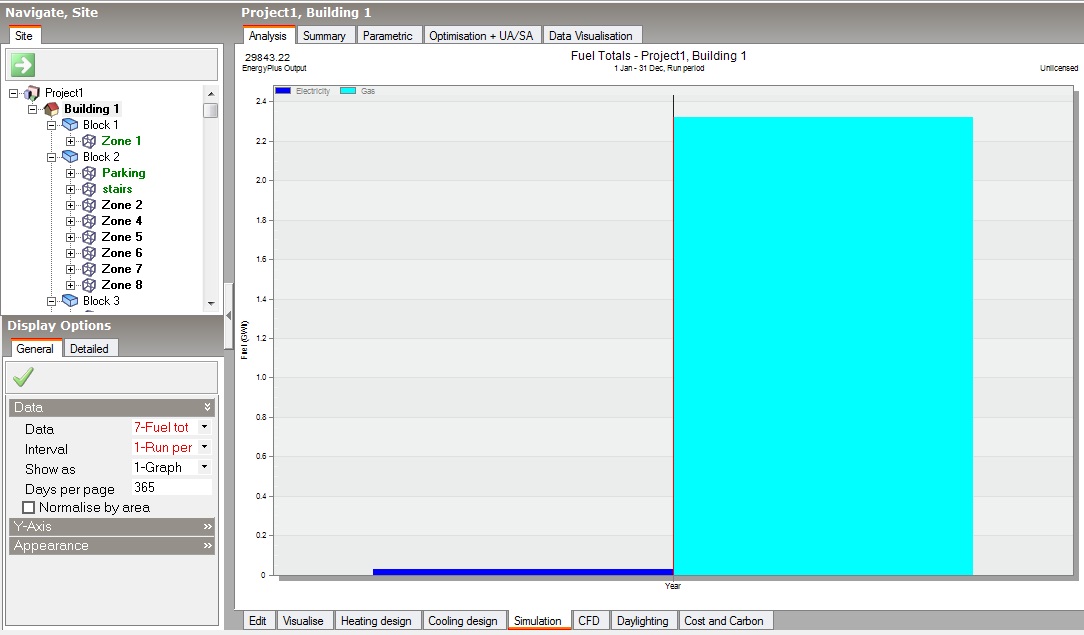Click the Block 3 cube icon
Image resolution: width=1084 pixels, height=635 pixels.
tap(70, 301)
